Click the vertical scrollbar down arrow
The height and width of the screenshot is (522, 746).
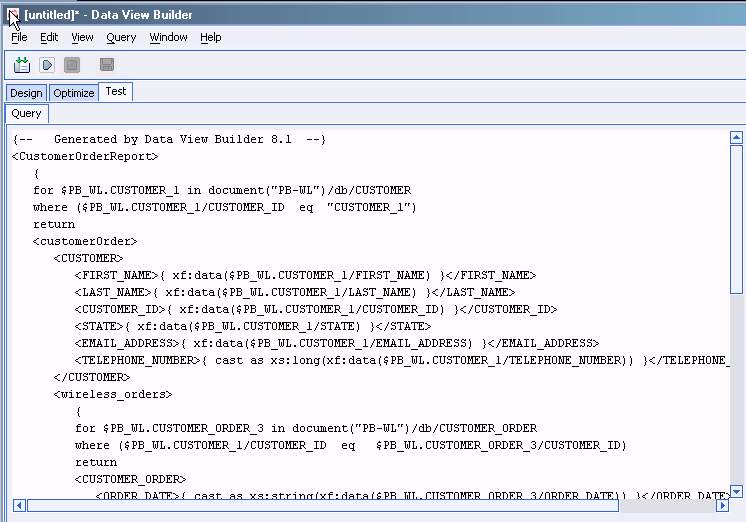tap(736, 492)
